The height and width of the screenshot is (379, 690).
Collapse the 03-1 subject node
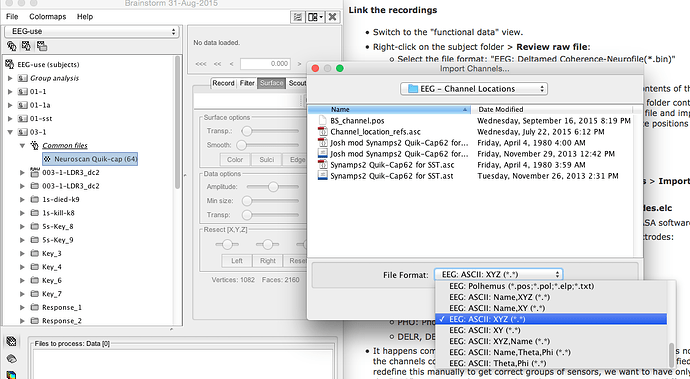coord(10,132)
